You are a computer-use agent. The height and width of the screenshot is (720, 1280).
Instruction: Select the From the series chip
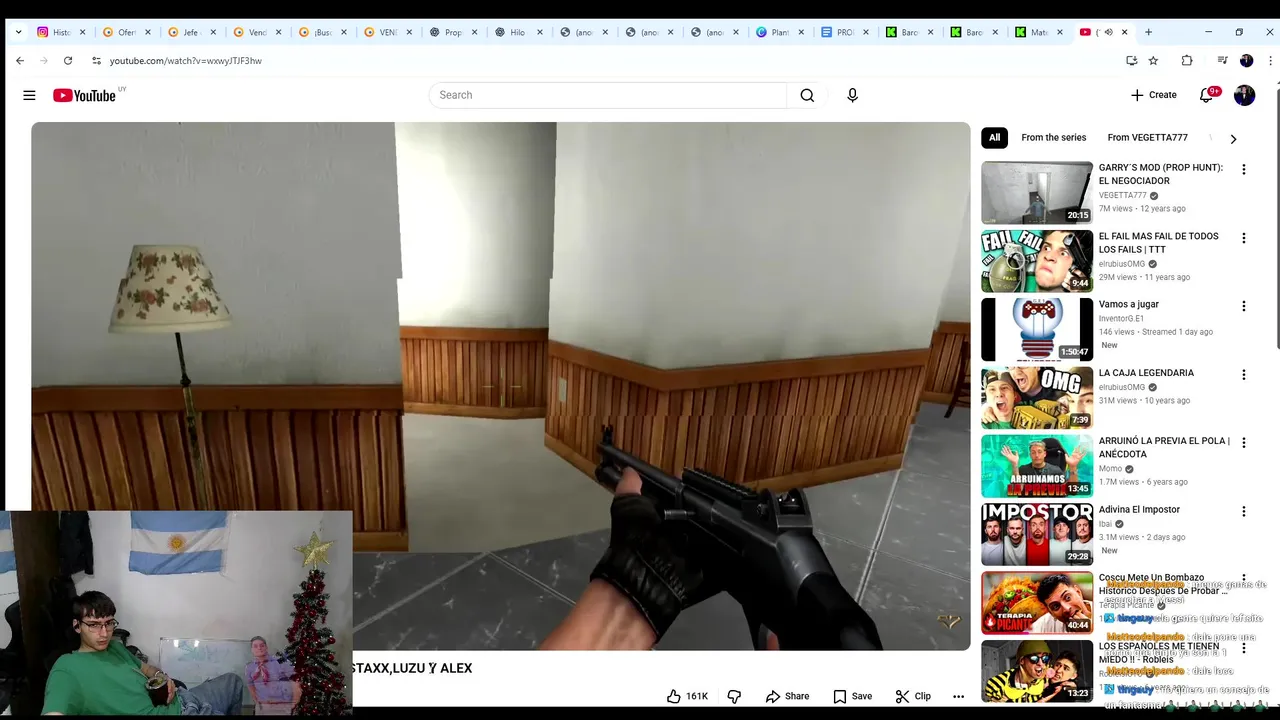[1053, 138]
